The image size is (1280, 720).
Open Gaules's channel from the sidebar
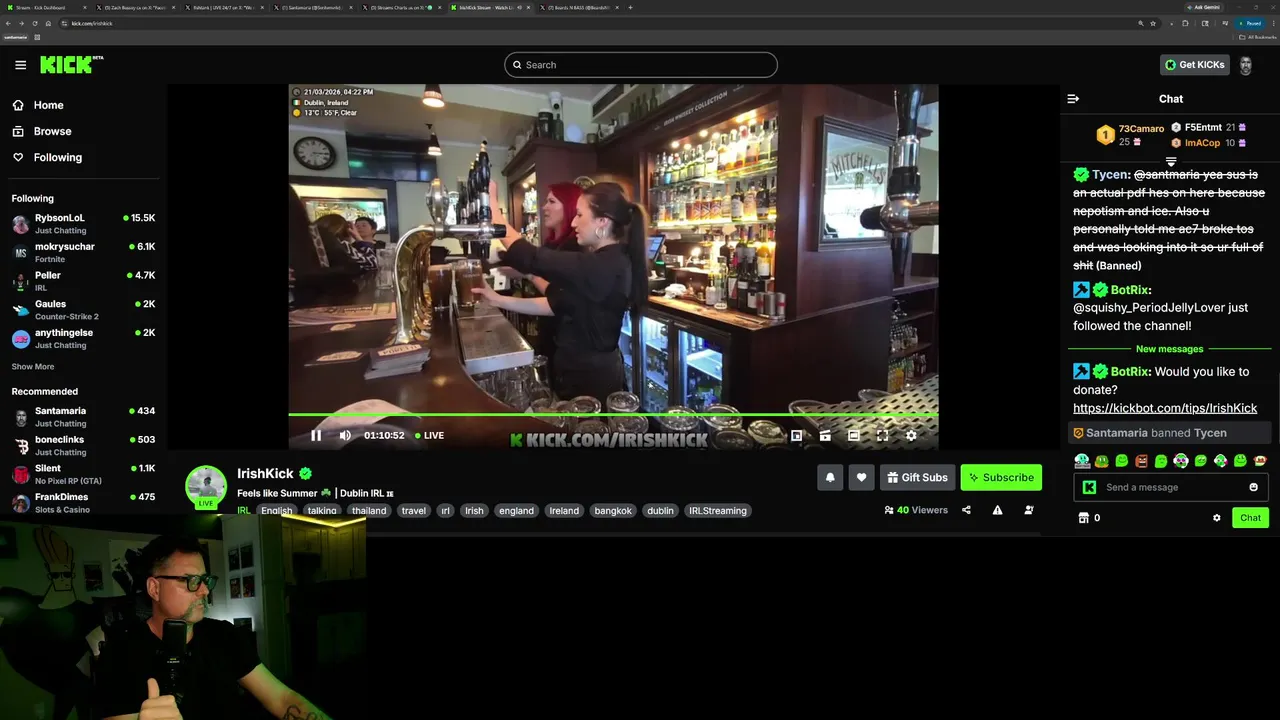click(x=83, y=310)
